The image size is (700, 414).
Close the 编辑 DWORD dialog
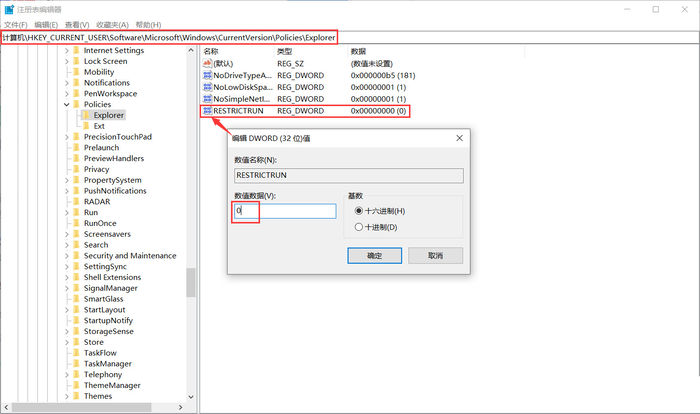459,138
